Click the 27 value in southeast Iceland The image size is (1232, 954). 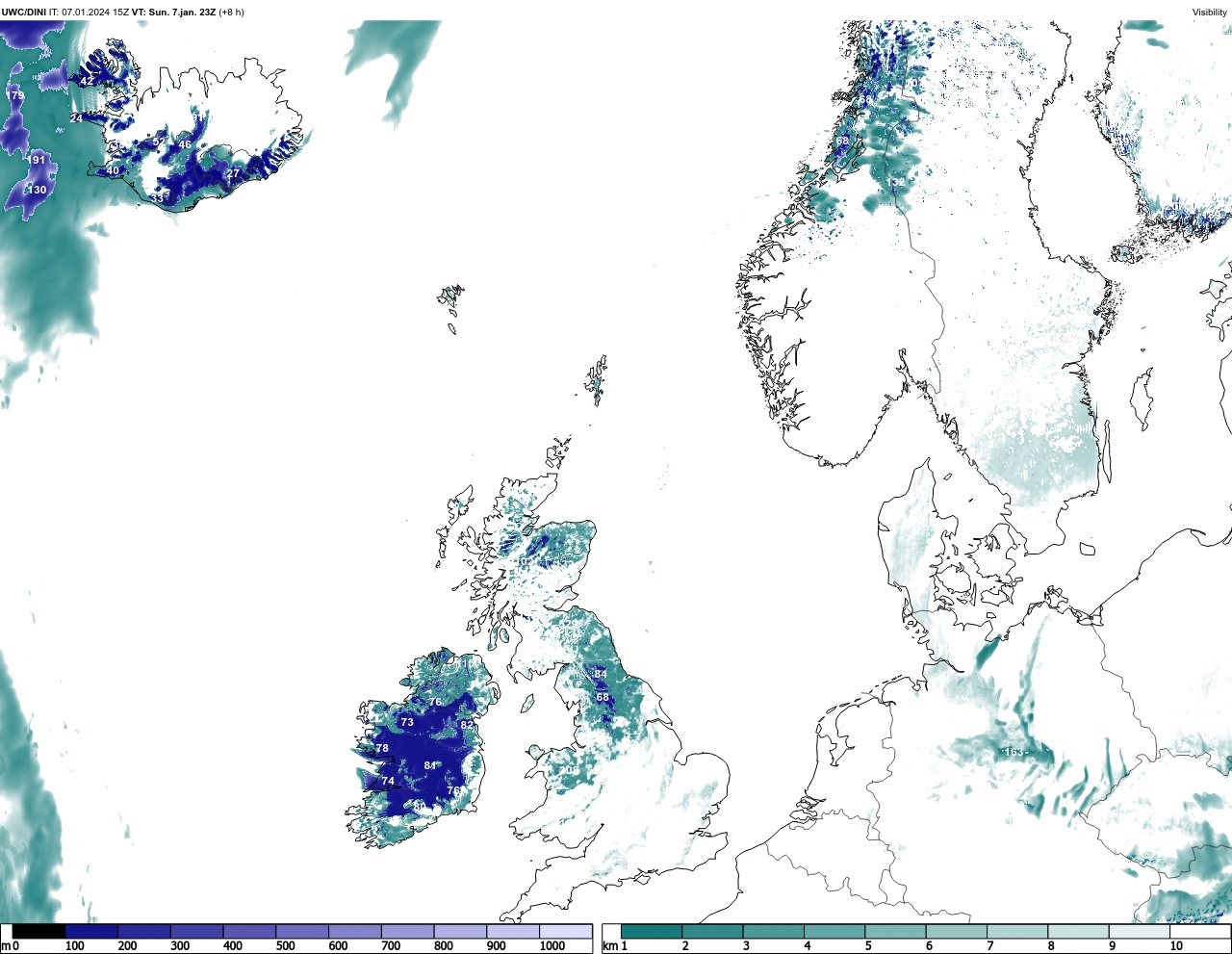click(233, 174)
